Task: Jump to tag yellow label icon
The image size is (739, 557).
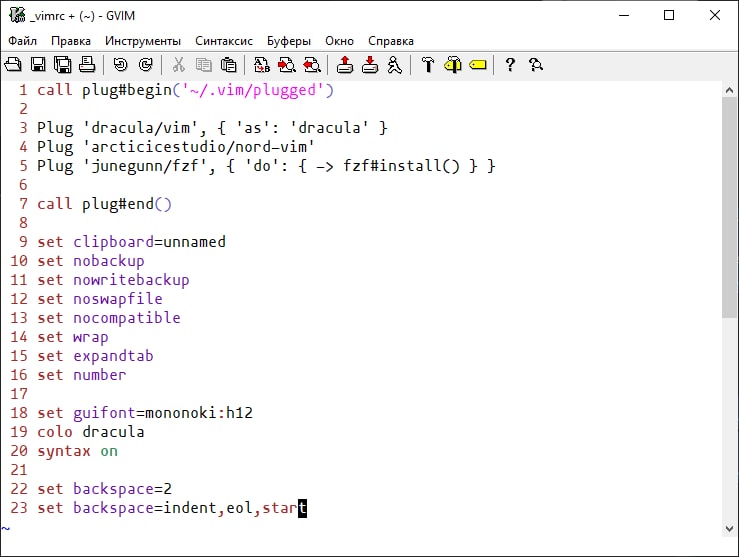Action: point(478,65)
